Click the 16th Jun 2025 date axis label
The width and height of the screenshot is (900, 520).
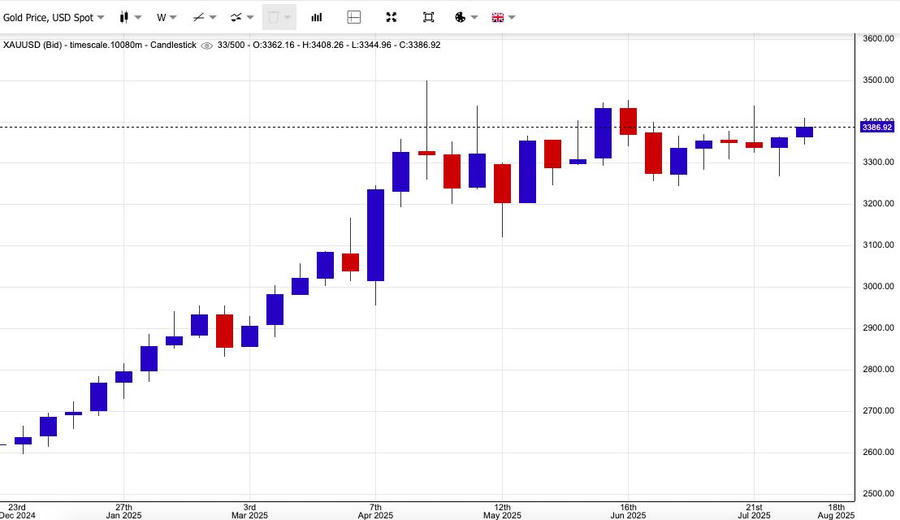click(627, 506)
